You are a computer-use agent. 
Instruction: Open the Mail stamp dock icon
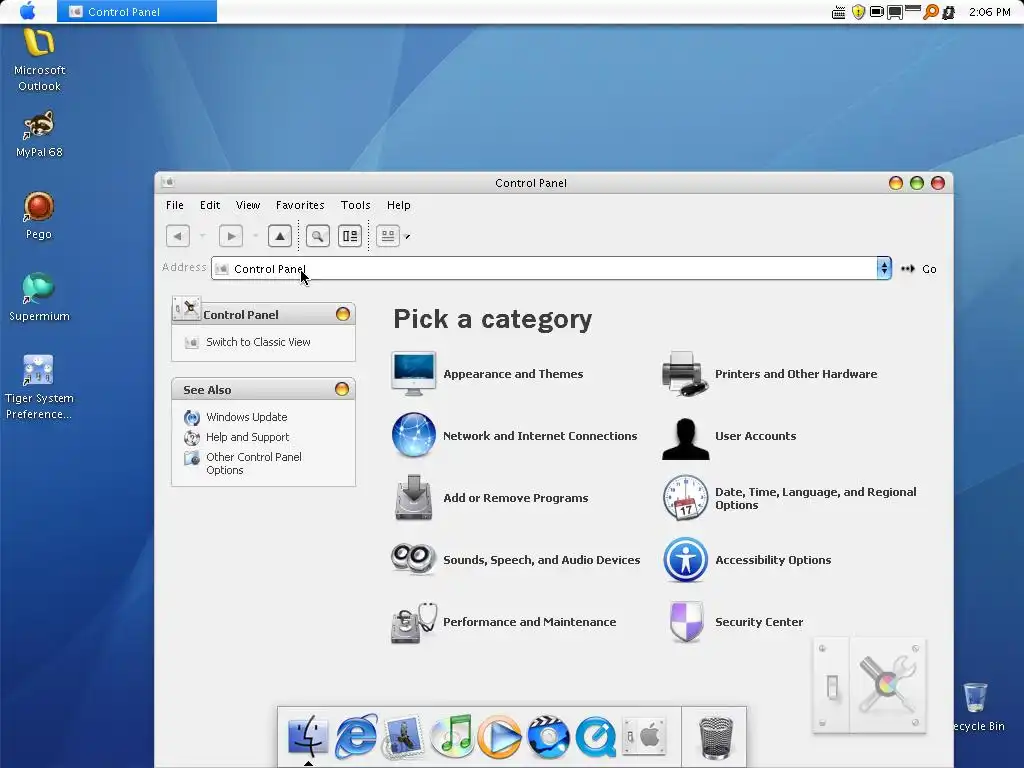(404, 736)
